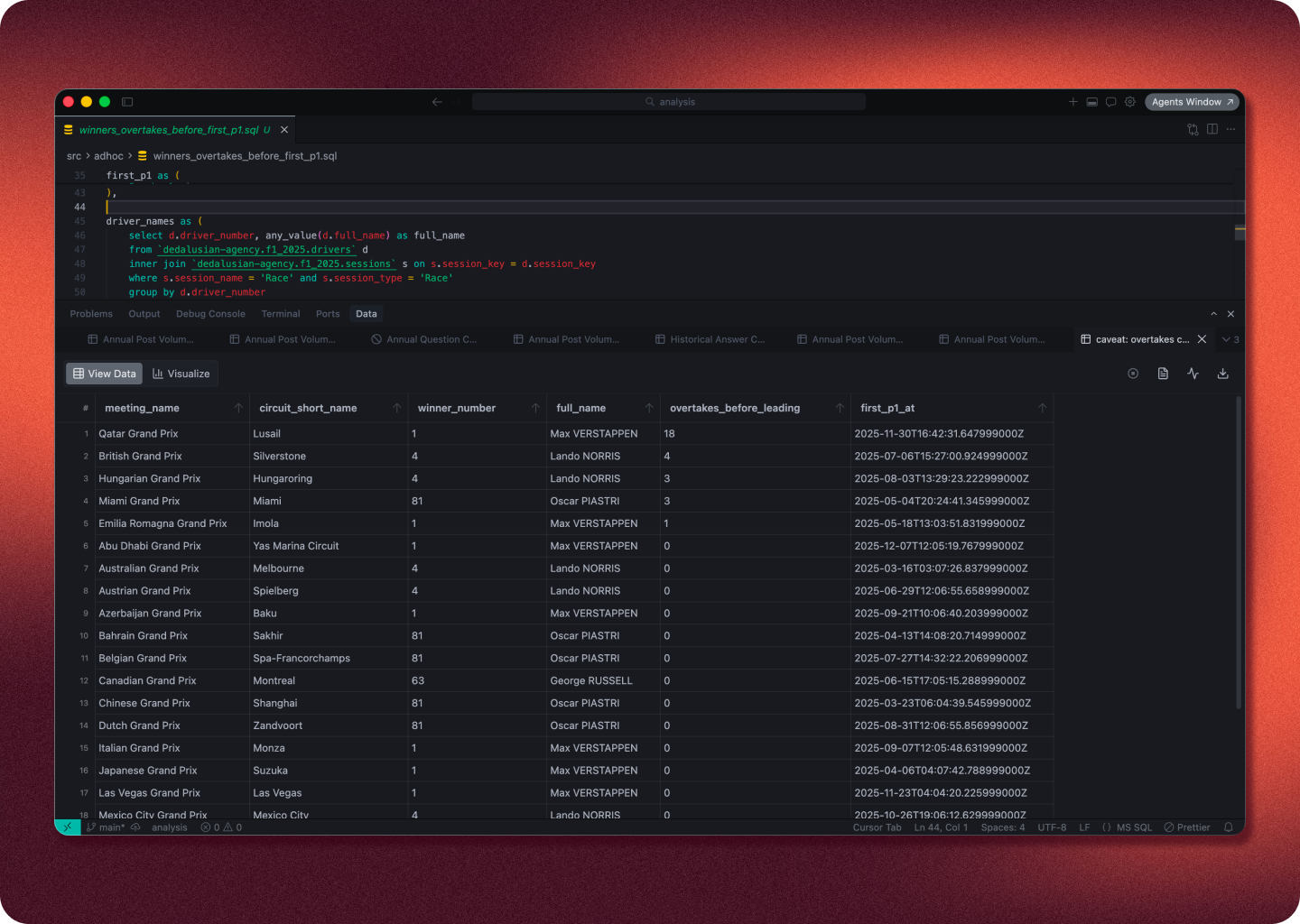The width and height of the screenshot is (1300, 924).
Task: Open the chat bubble icon in title bar
Action: (1111, 102)
